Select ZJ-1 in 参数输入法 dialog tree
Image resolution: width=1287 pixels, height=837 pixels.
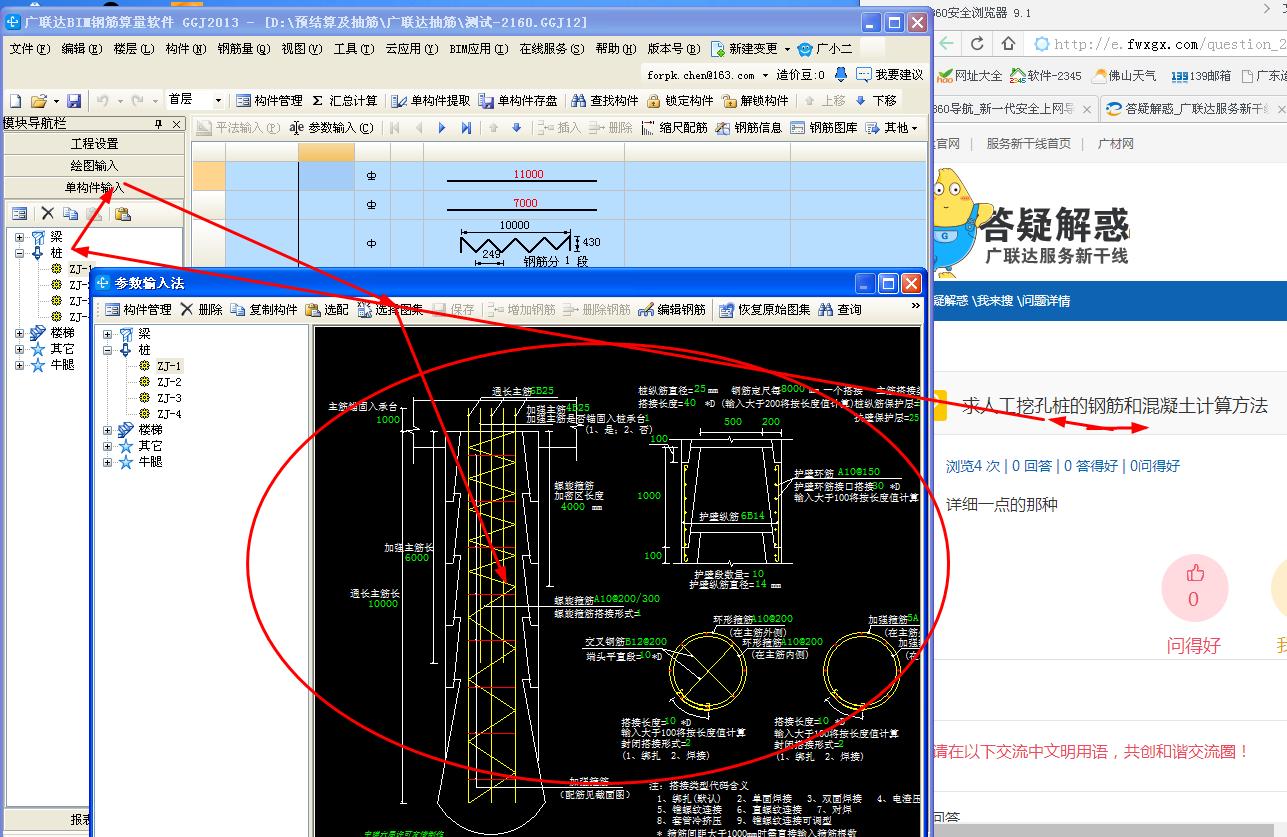[168, 366]
